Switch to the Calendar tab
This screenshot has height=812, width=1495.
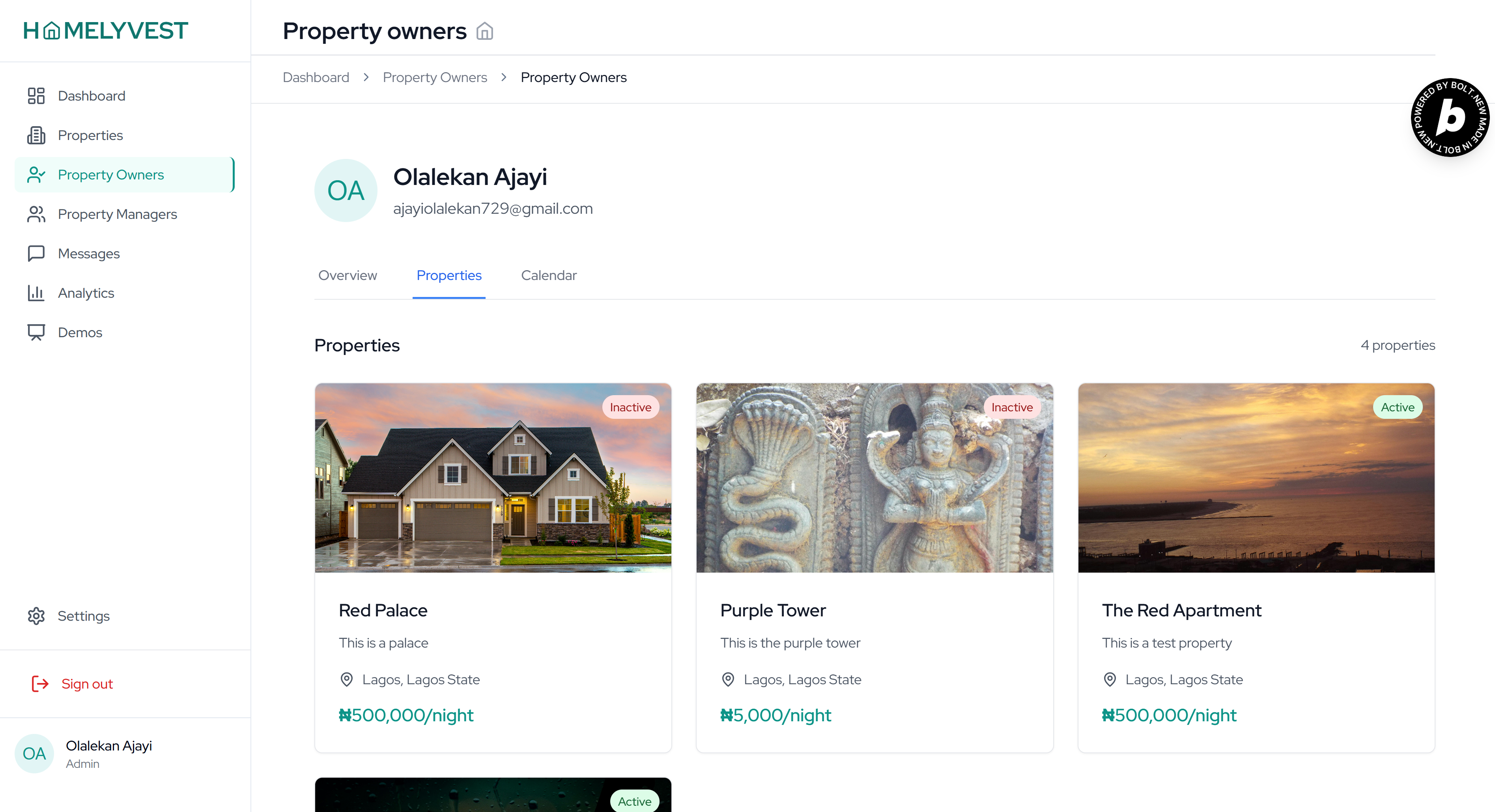pyautogui.click(x=548, y=275)
